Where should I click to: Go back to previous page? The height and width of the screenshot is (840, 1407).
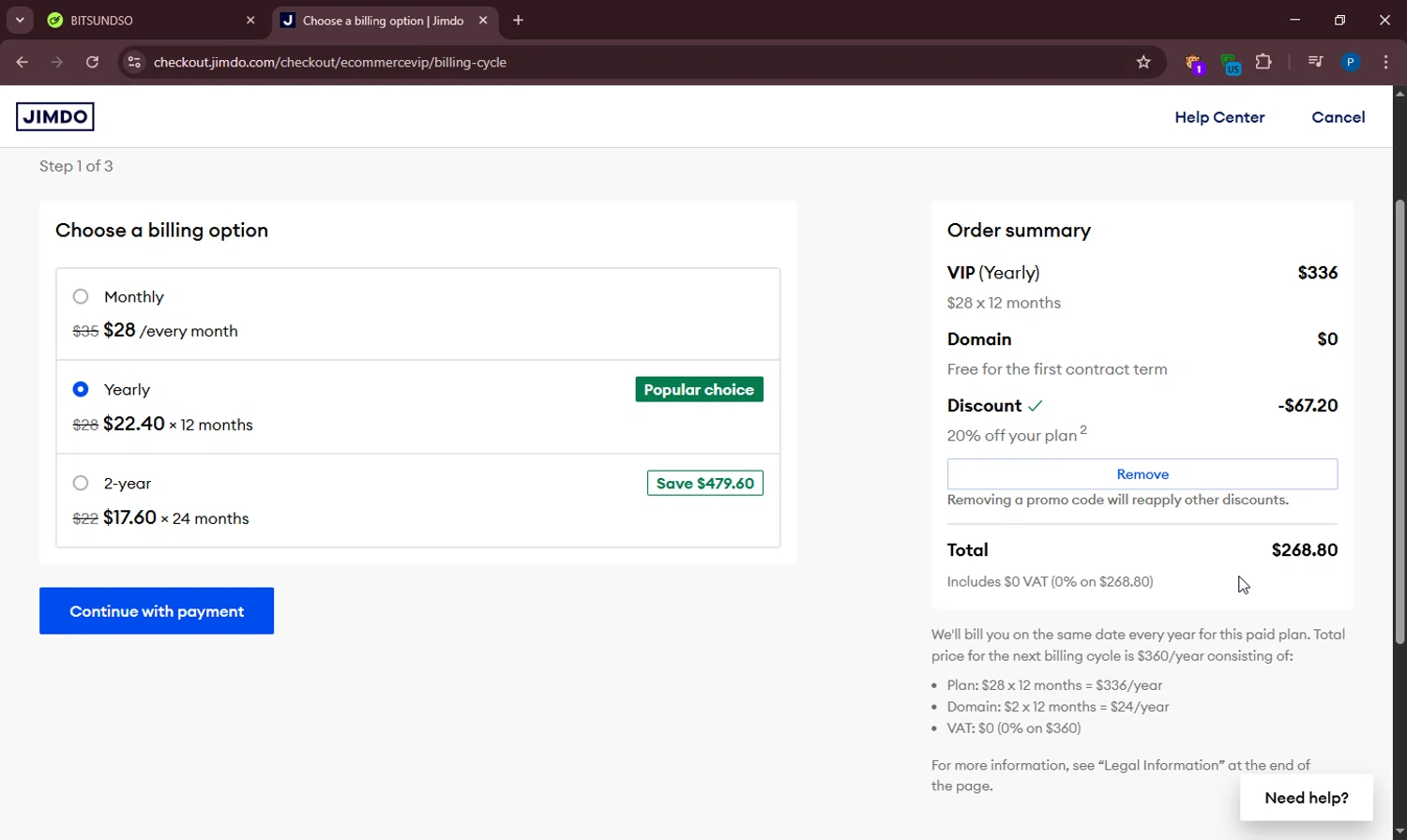tap(23, 62)
